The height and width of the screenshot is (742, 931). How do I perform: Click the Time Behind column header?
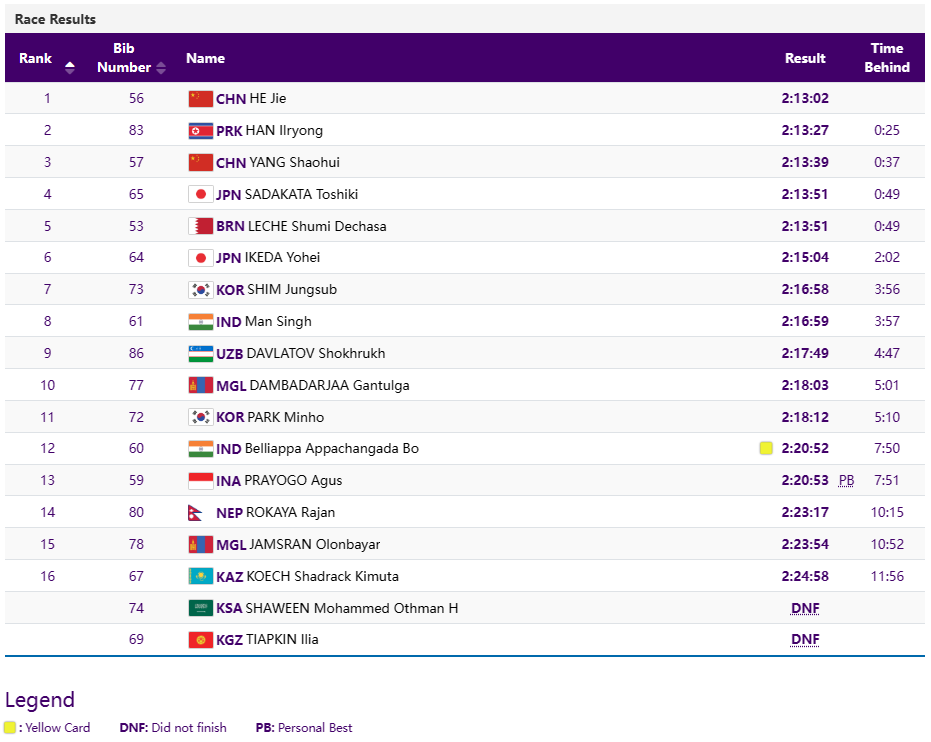tap(887, 58)
